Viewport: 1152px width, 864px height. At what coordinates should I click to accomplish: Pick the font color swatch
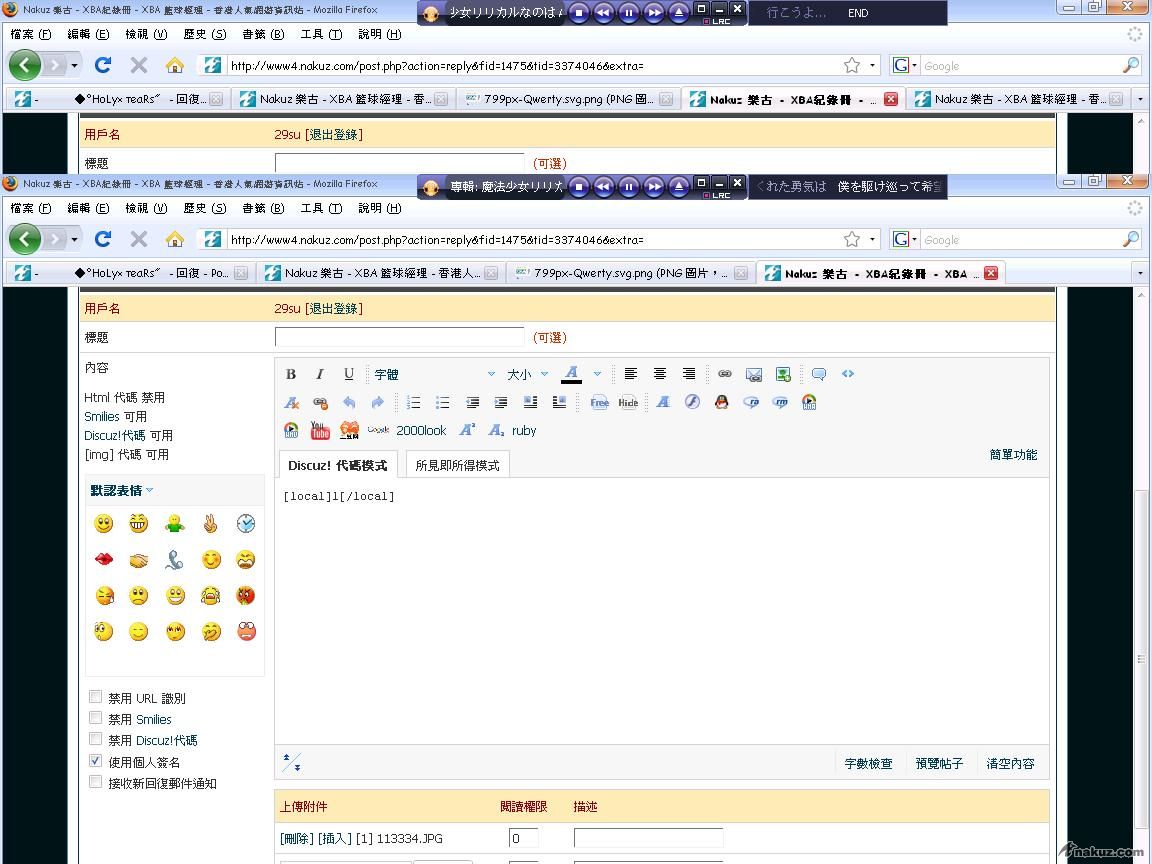[x=571, y=374]
